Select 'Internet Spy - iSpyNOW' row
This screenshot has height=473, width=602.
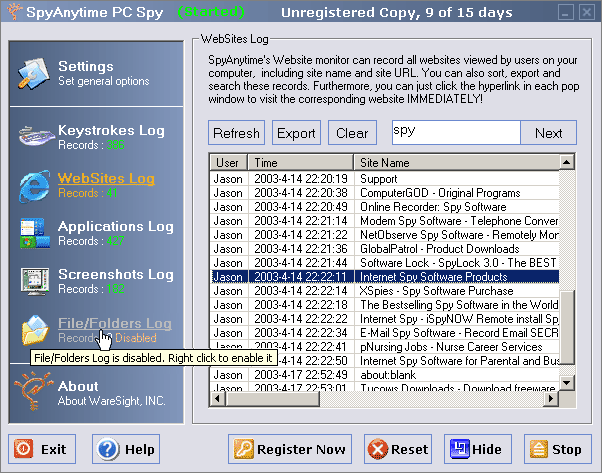coord(384,319)
